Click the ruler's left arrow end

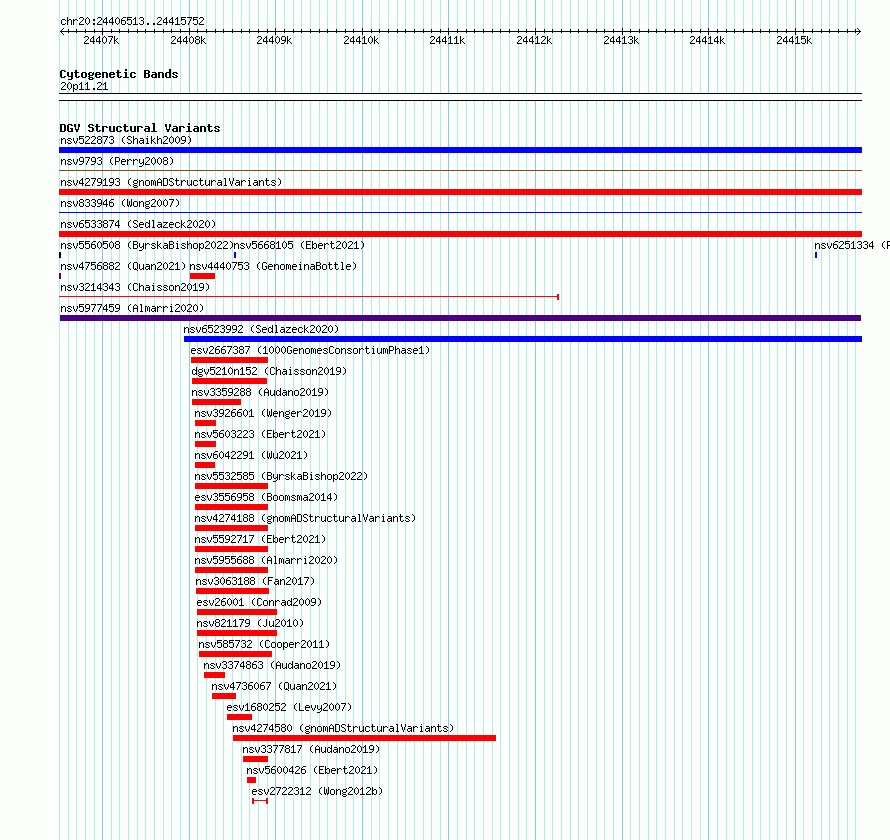tap(62, 31)
